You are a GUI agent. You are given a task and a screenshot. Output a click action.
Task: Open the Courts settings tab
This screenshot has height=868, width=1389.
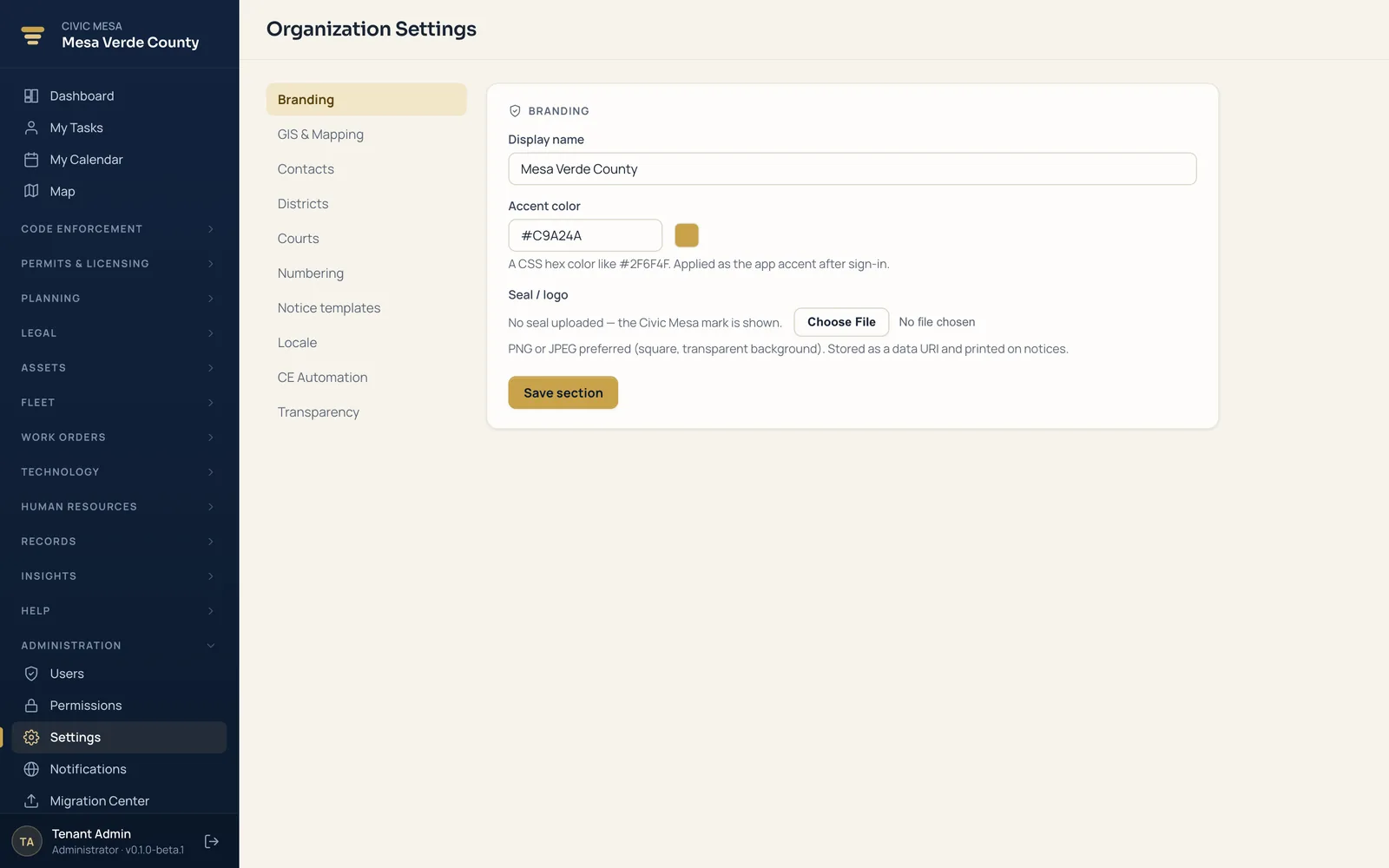point(366,239)
